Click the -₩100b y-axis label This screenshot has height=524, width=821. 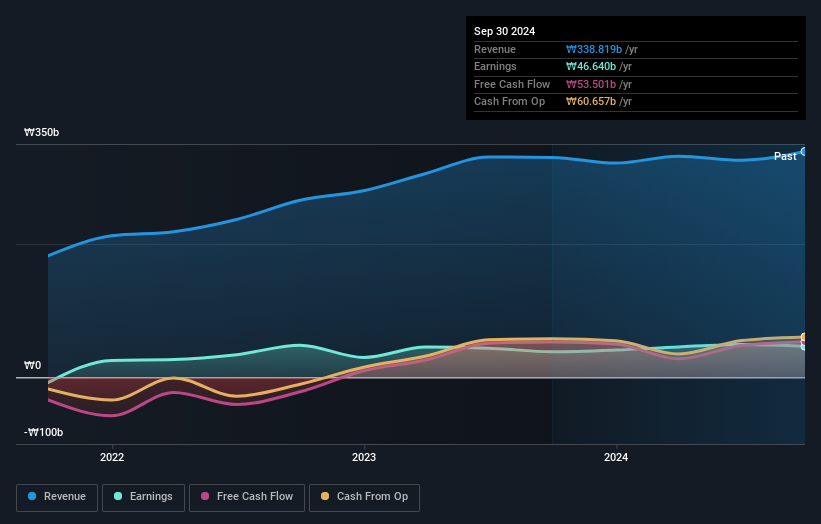43,432
